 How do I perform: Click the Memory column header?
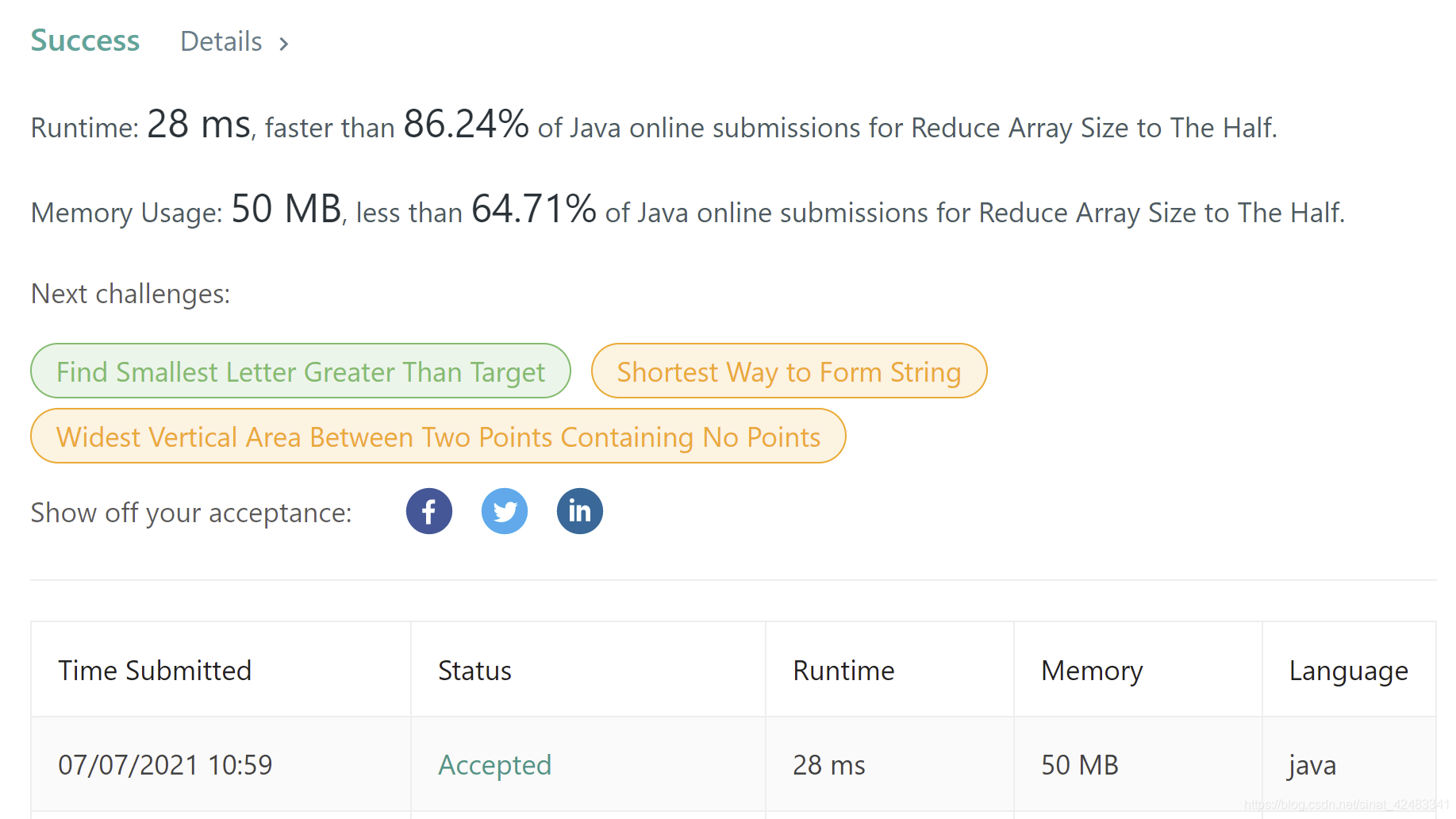tap(1092, 671)
